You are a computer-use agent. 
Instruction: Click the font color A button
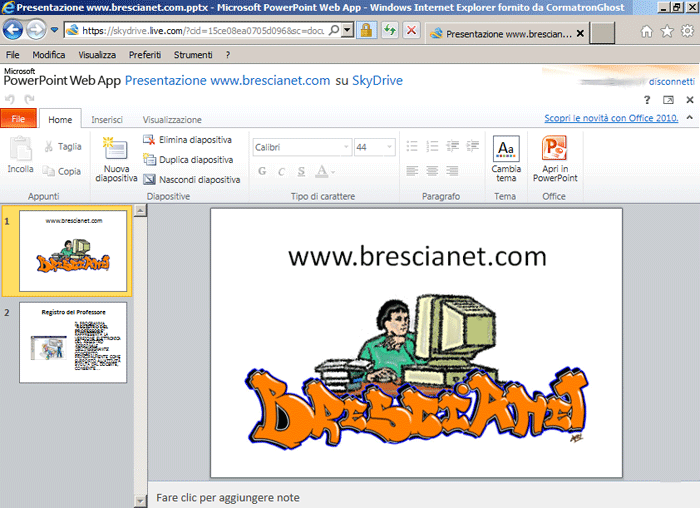point(321,171)
